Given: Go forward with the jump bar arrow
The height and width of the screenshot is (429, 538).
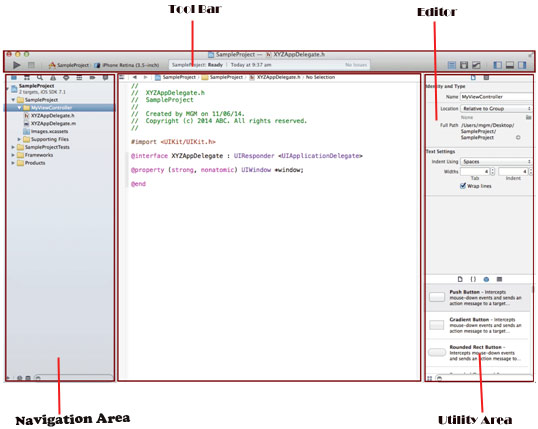Looking at the screenshot, I should tap(145, 77).
